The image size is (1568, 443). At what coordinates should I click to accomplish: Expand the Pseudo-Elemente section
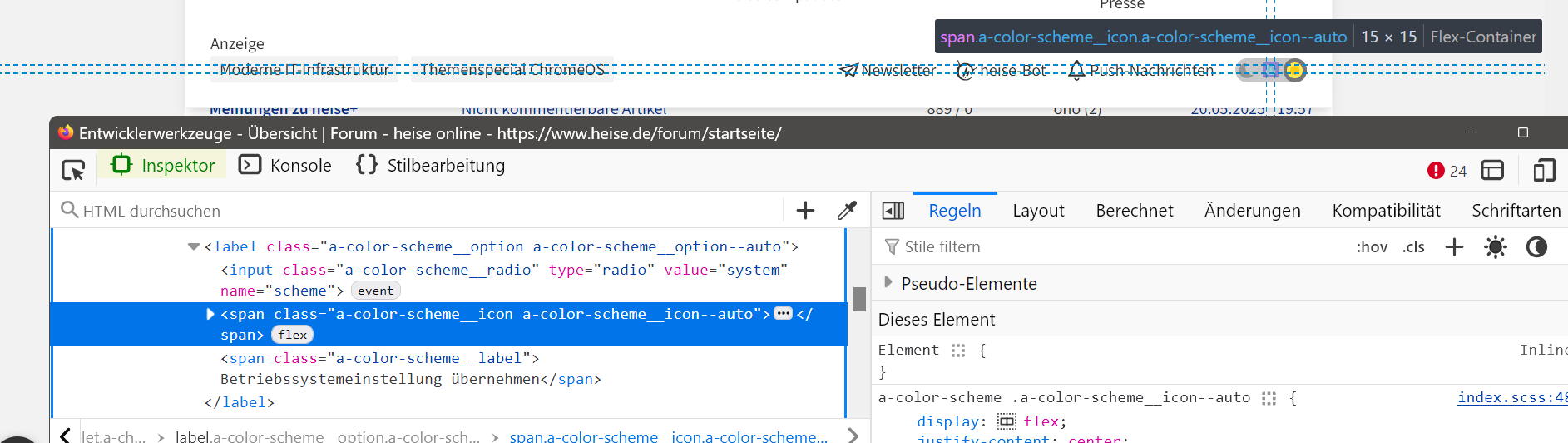888,282
